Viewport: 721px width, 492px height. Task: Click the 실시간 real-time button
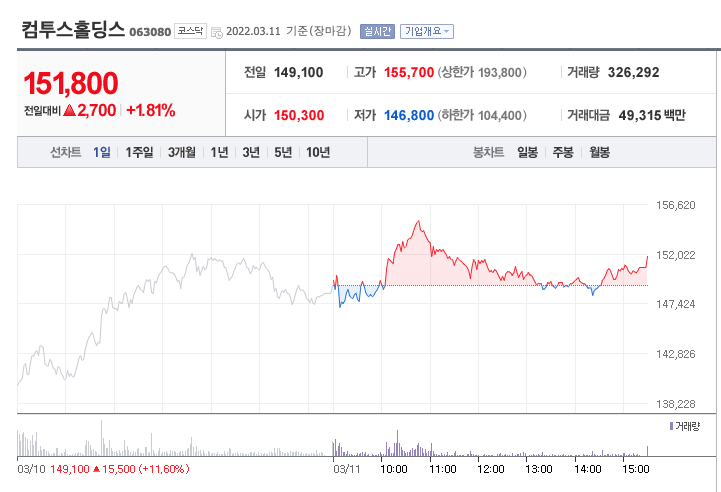[377, 31]
